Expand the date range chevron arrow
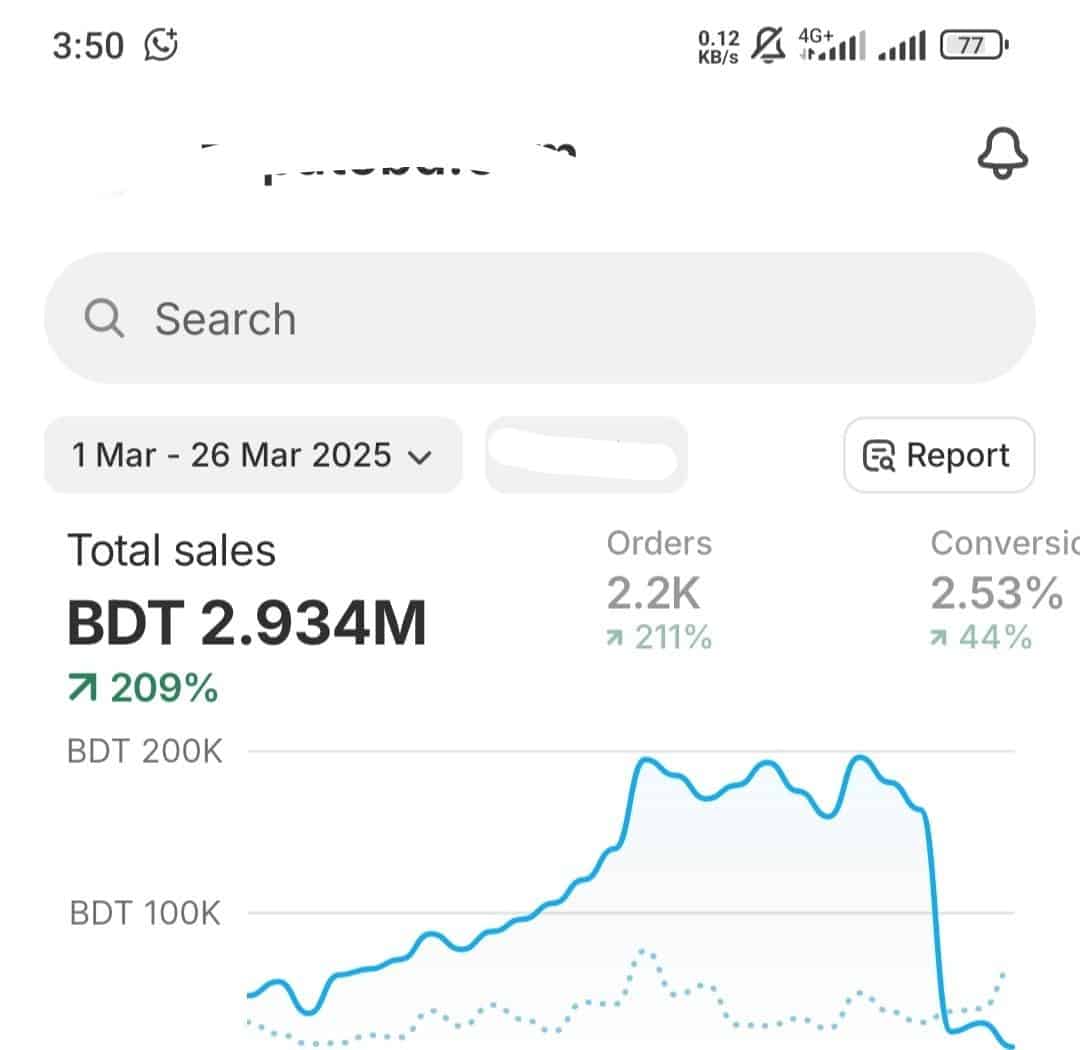The height and width of the screenshot is (1050, 1080). coord(419,457)
